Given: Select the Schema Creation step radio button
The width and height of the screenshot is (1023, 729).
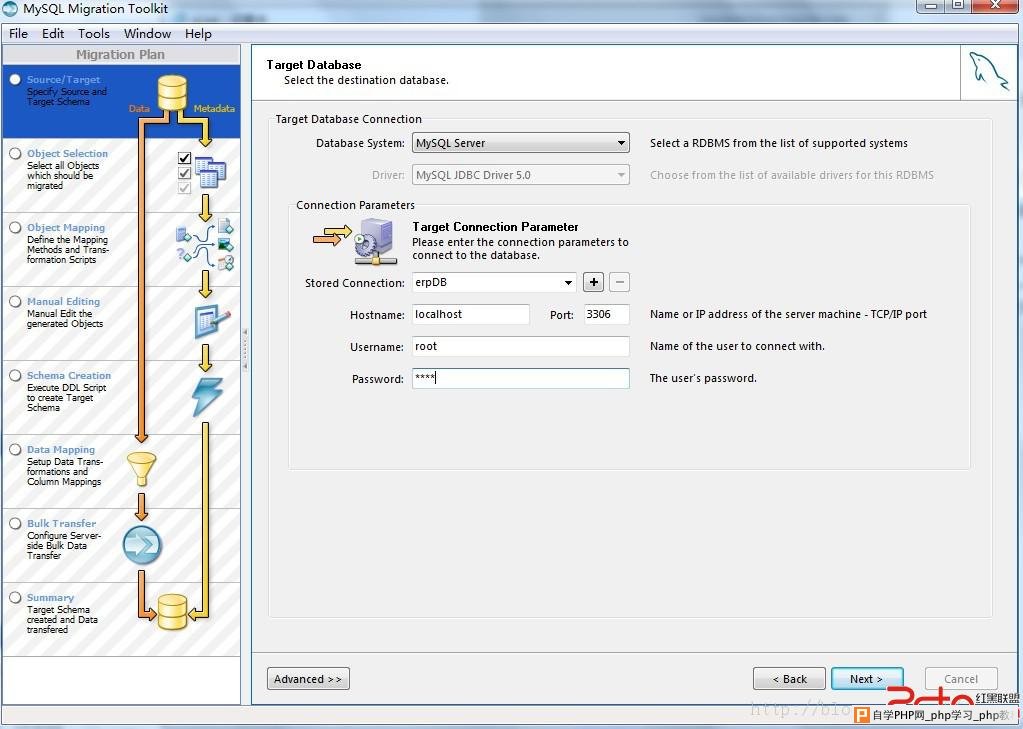Looking at the screenshot, I should click(x=15, y=375).
